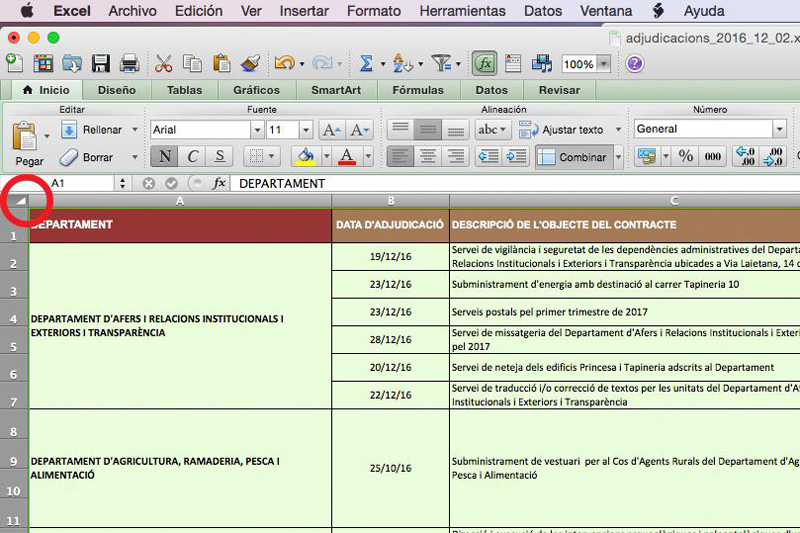800x533 pixels.
Task: Open the font size 11 dropdown
Action: (x=306, y=130)
